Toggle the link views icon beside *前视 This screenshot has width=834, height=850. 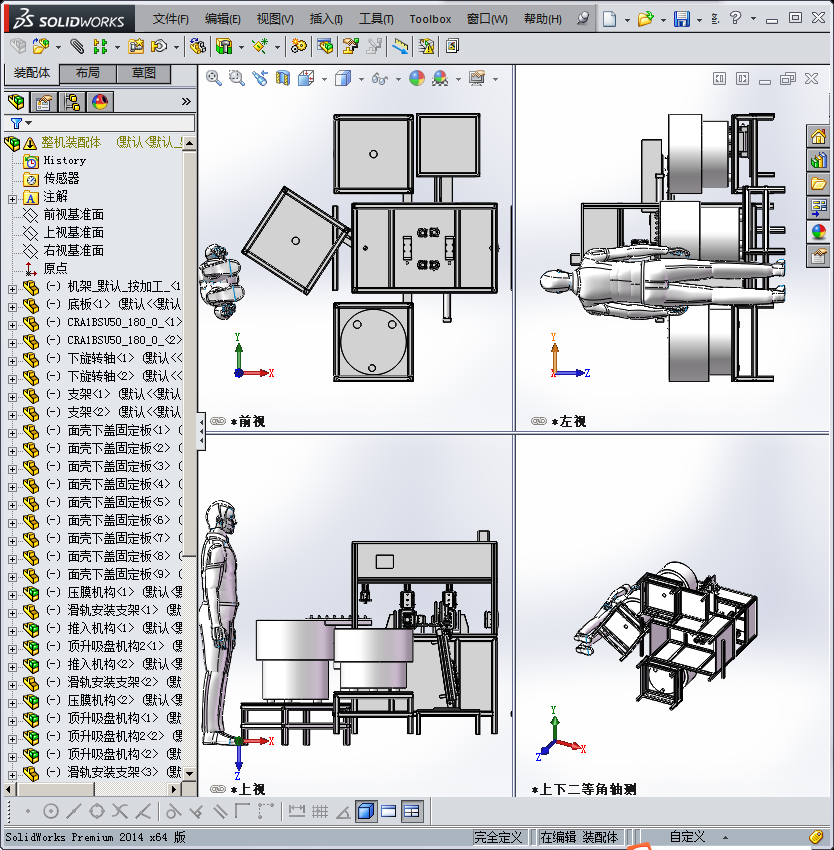(x=217, y=421)
